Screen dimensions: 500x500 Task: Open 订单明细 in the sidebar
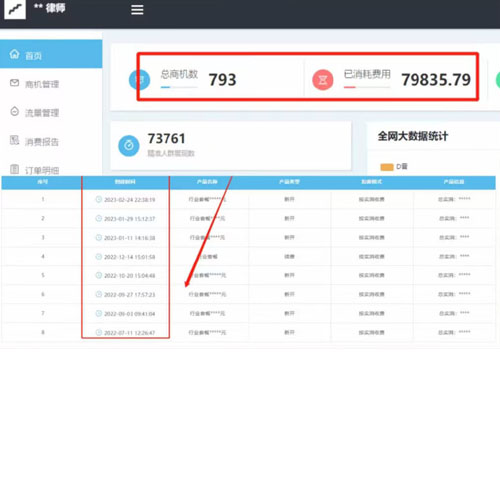tap(51, 170)
